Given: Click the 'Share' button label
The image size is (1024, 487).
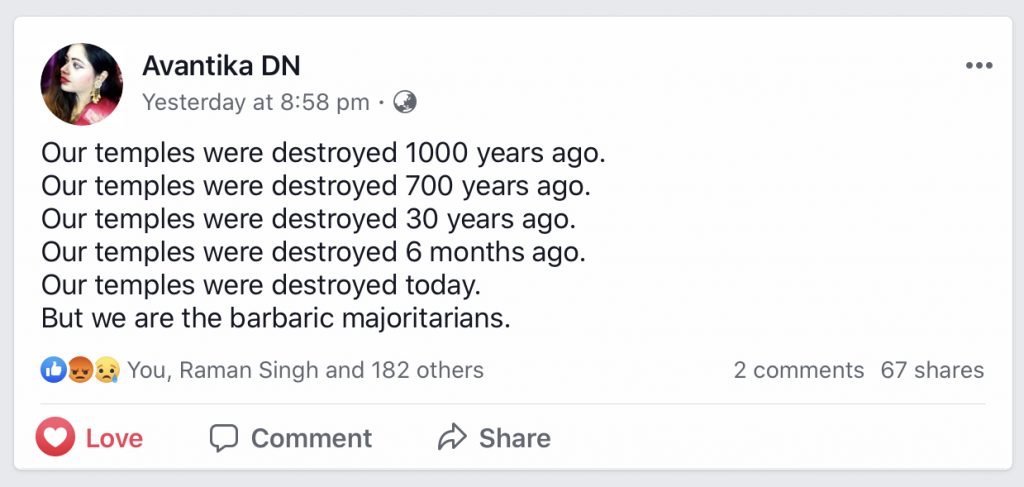Looking at the screenshot, I should coord(514,438).
